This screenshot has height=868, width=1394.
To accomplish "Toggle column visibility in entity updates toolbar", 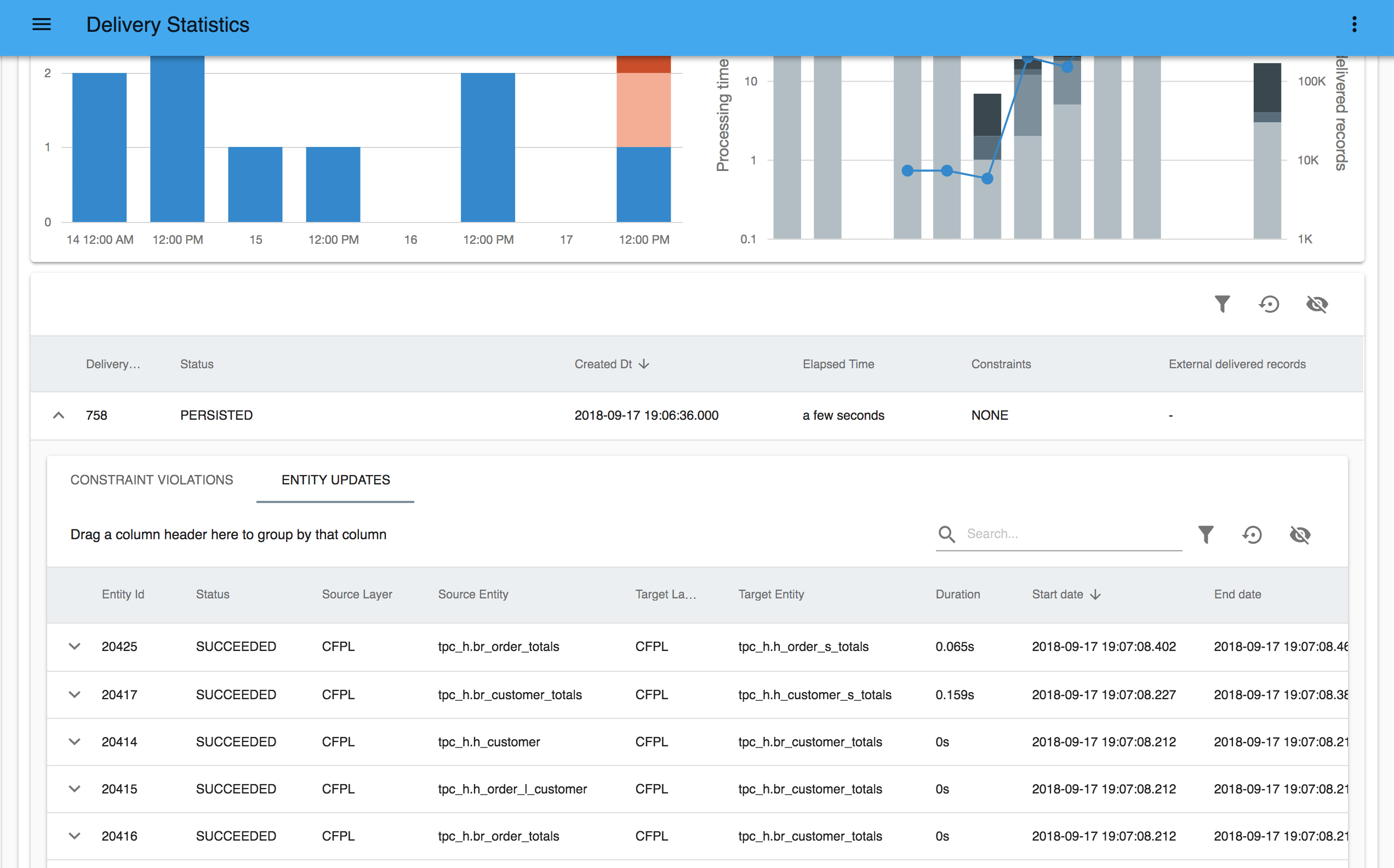I will 1300,534.
